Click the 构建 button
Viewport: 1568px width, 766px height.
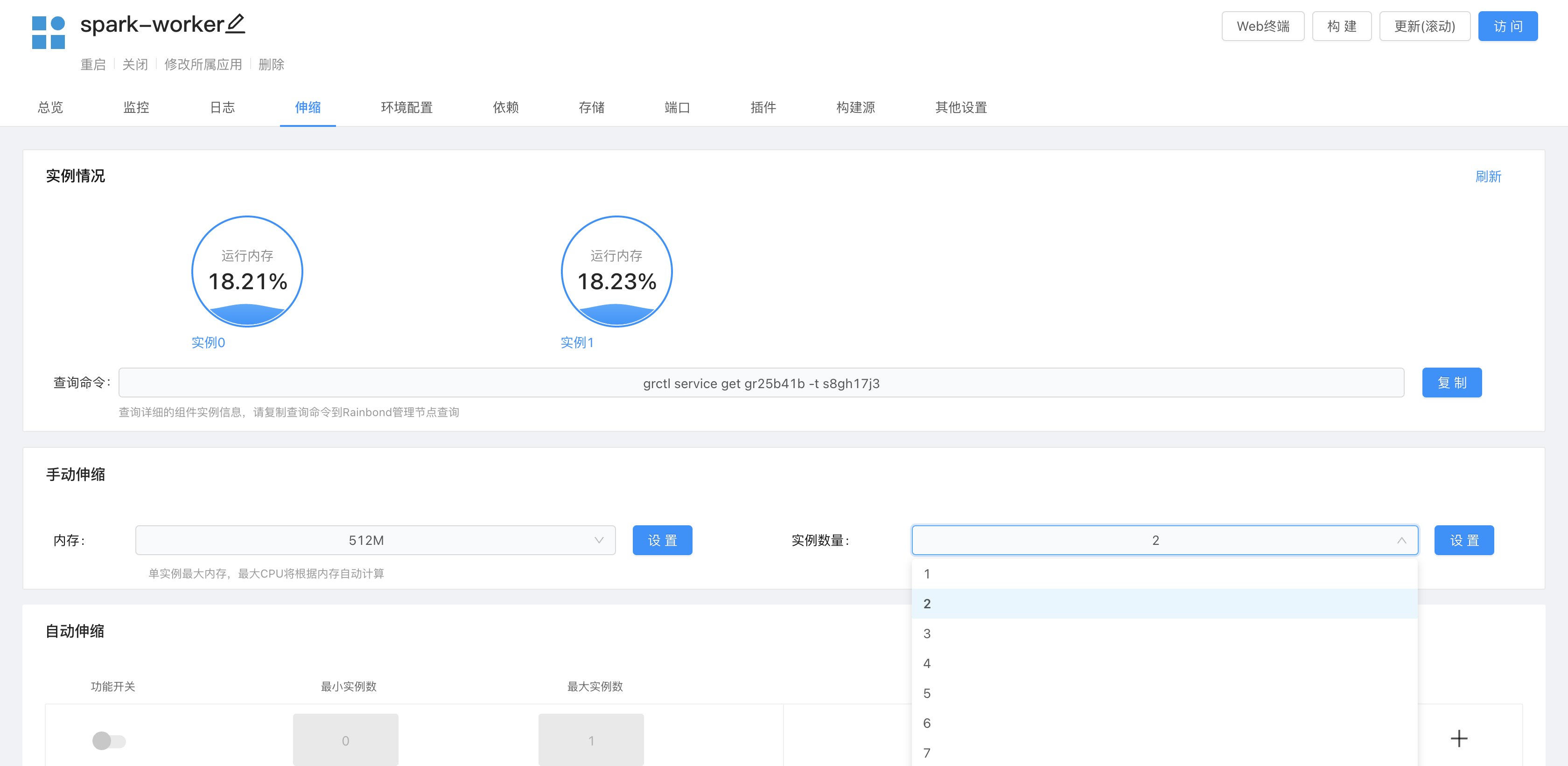point(1342,26)
